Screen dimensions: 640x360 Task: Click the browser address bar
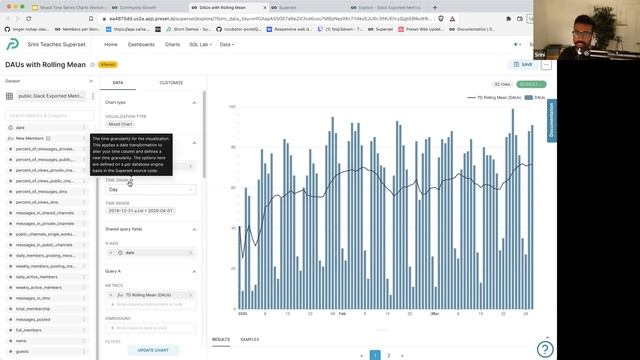click(x=267, y=19)
